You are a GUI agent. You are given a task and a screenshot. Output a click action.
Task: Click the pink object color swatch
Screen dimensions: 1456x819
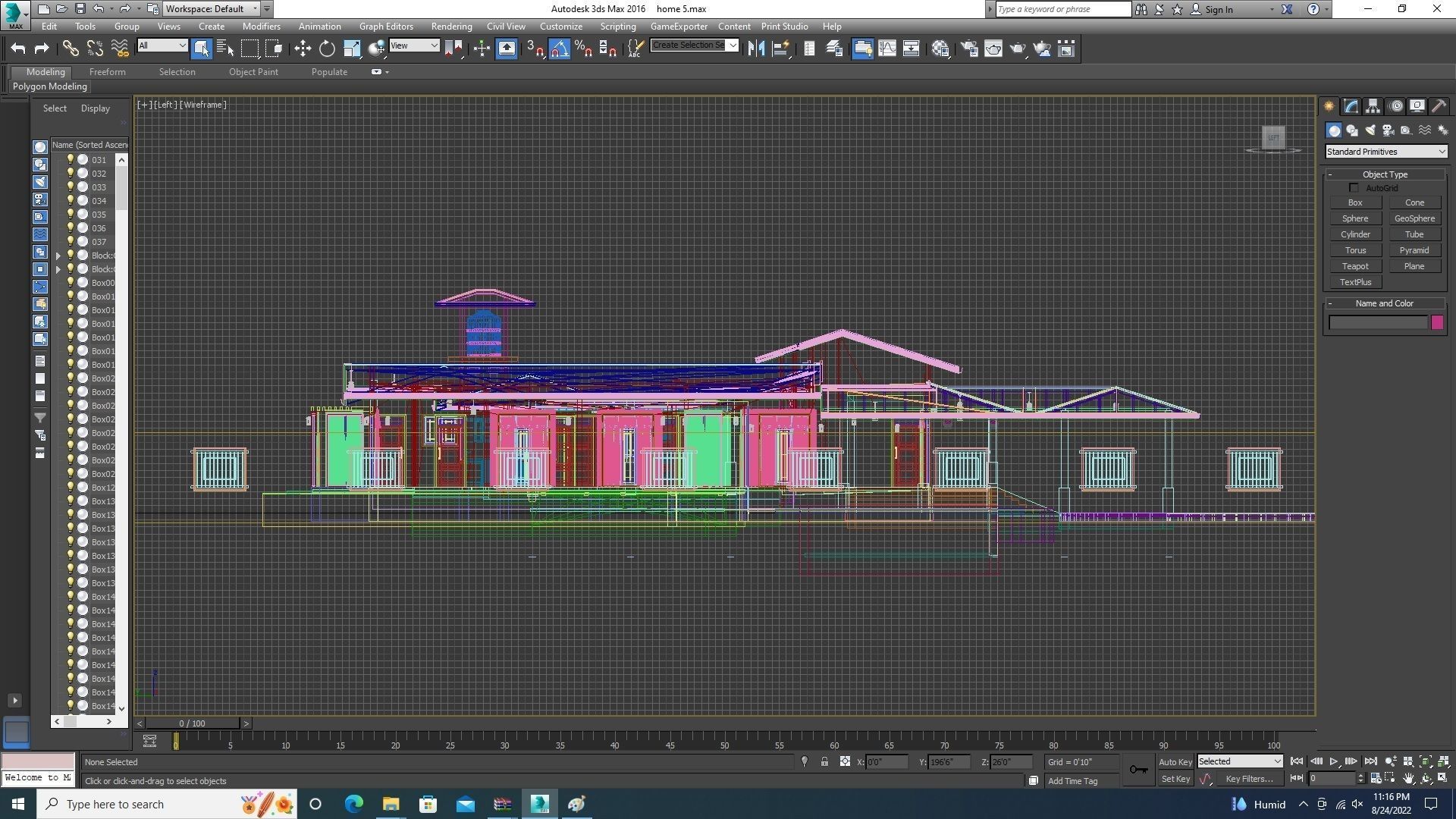[1437, 322]
